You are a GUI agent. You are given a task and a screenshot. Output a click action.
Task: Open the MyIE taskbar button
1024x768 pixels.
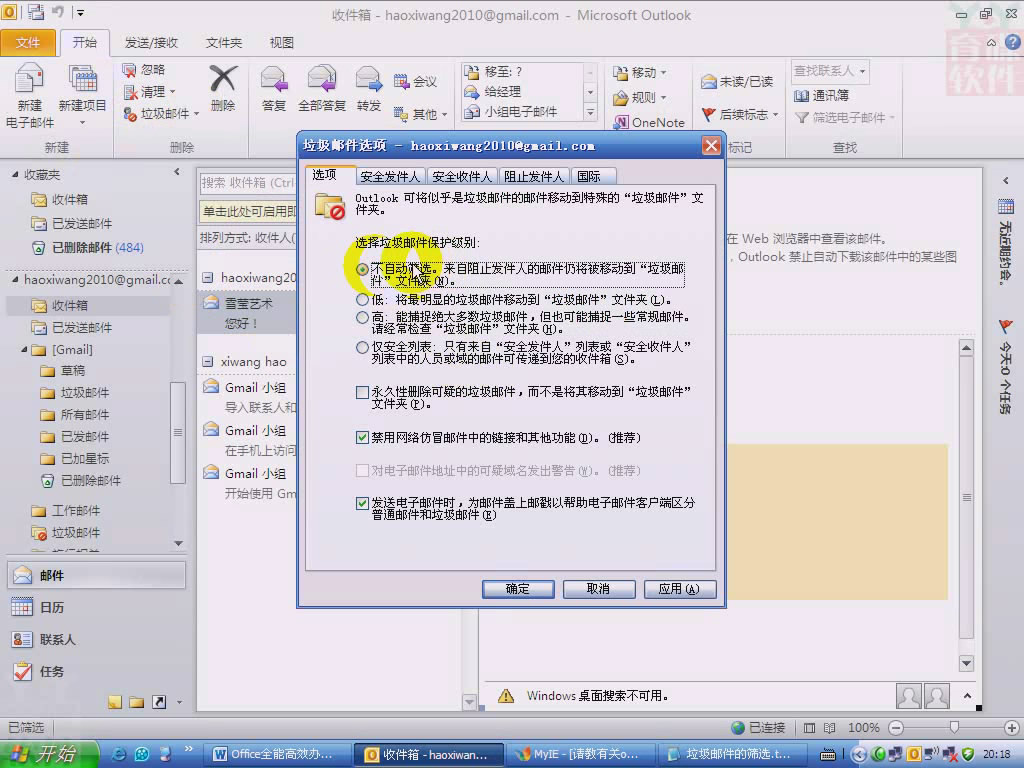click(579, 754)
